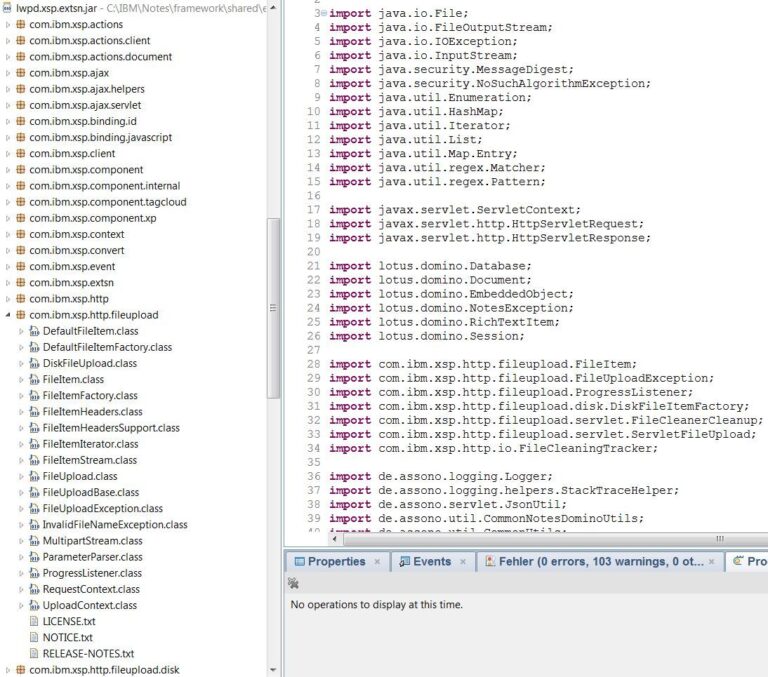
Task: Click editor horizontal scrollbar thumb
Action: [x=556, y=539]
